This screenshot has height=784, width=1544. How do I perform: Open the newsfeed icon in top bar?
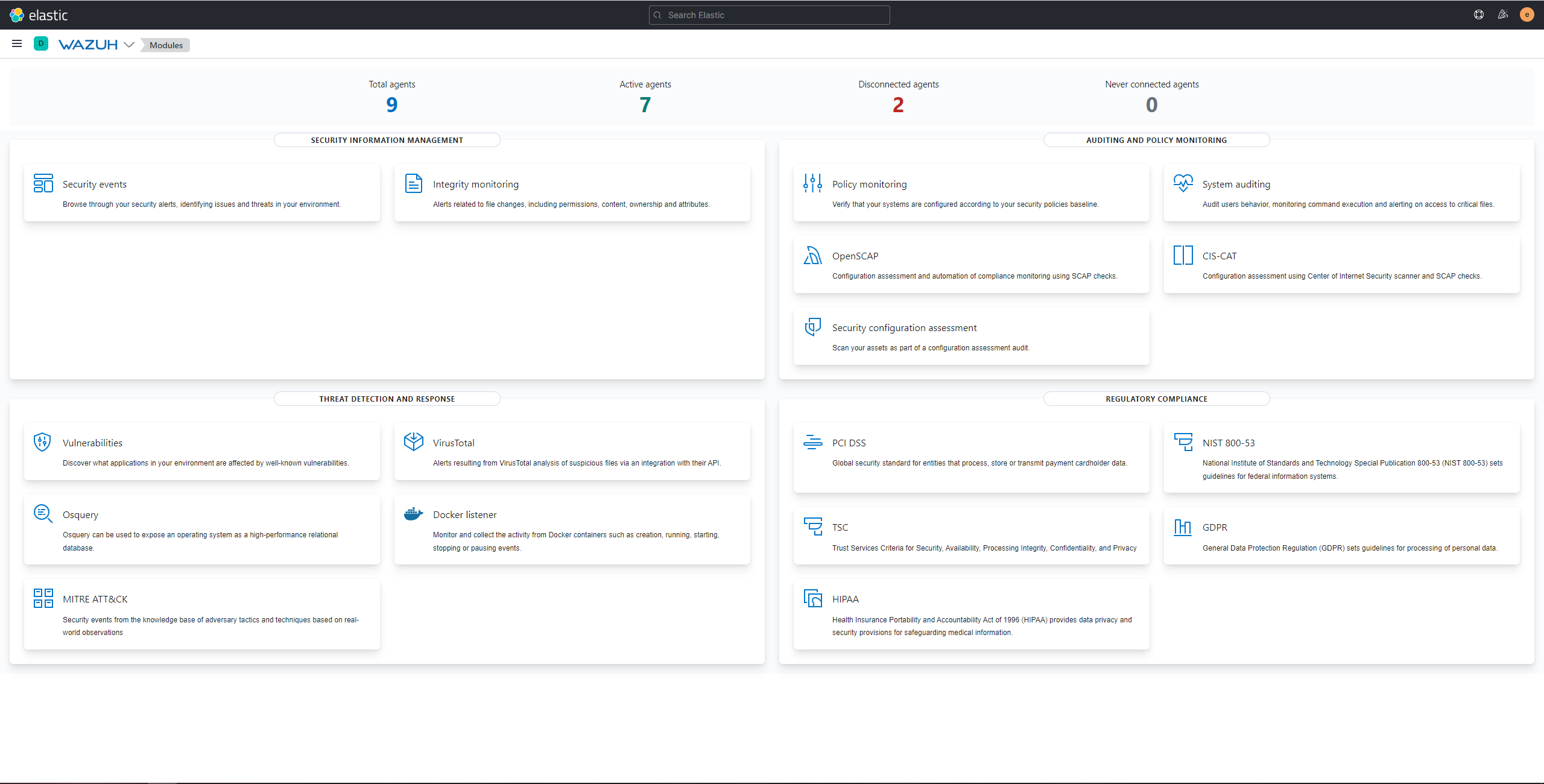click(1502, 15)
